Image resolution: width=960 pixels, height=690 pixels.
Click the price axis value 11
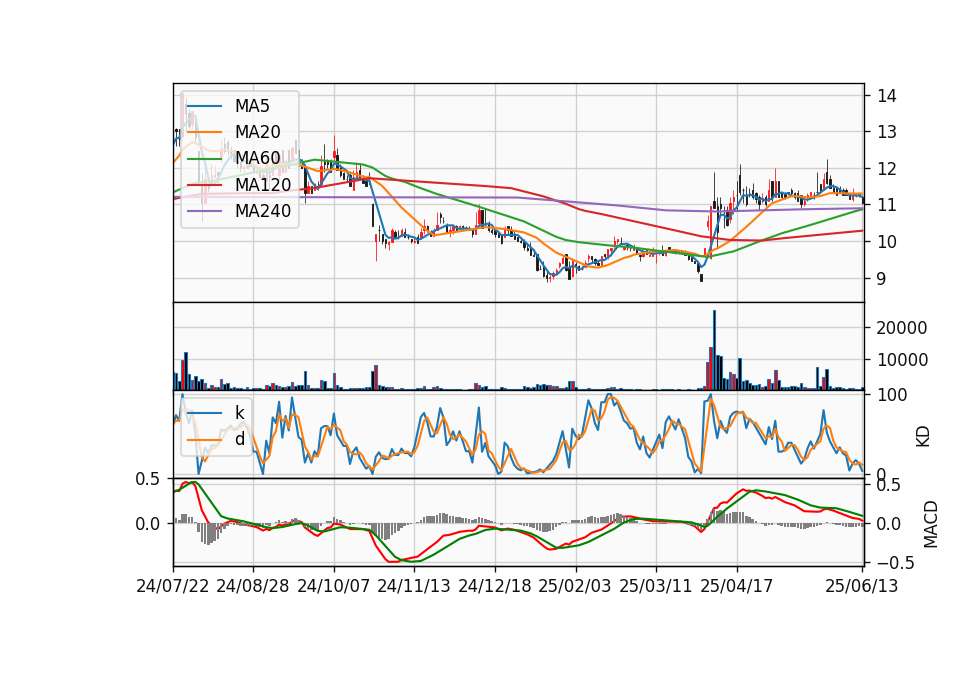[887, 205]
